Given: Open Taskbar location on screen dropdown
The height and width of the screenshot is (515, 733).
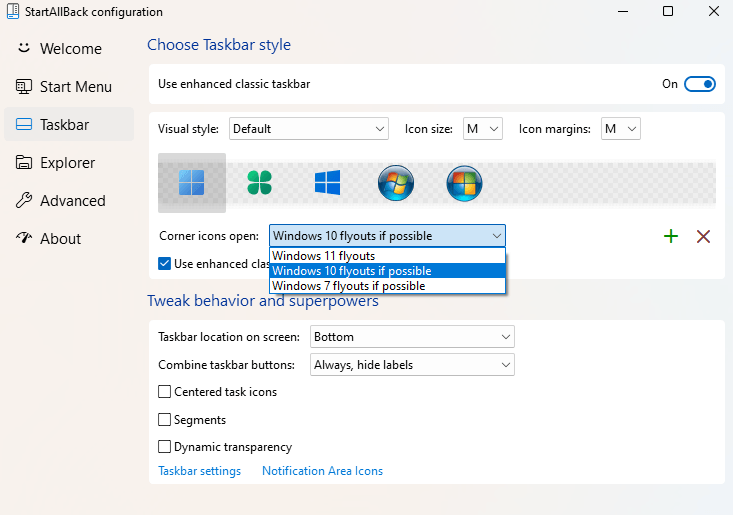Looking at the screenshot, I should click(x=412, y=336).
